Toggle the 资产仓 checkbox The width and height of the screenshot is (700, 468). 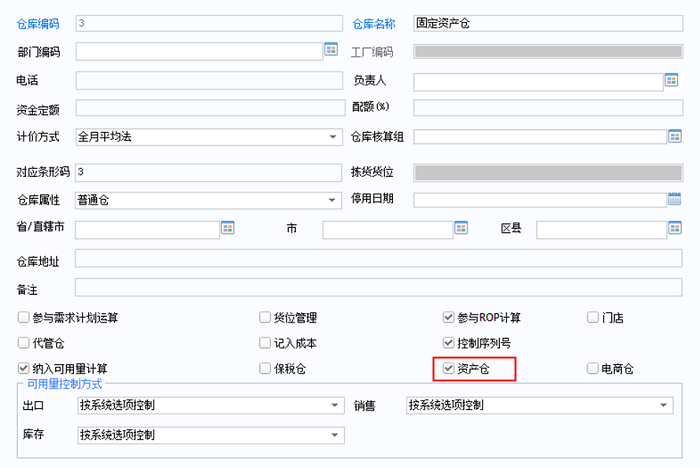coord(448,368)
